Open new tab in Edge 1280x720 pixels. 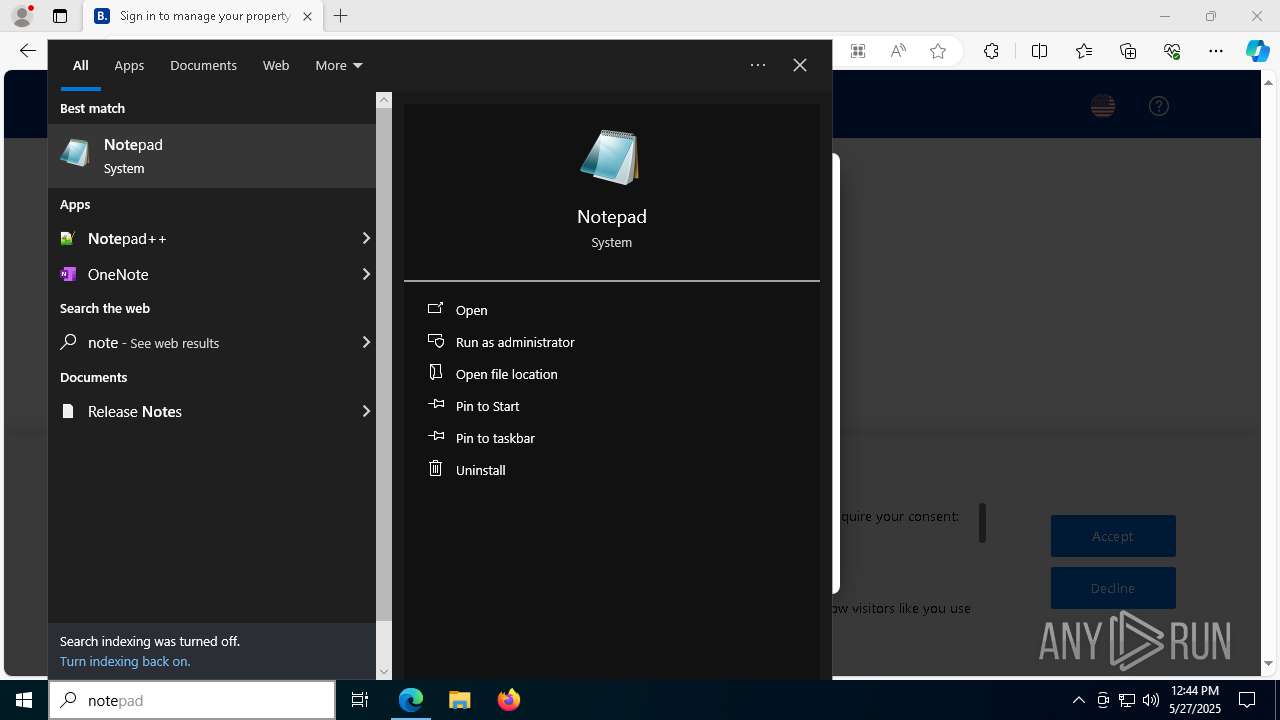tap(341, 16)
